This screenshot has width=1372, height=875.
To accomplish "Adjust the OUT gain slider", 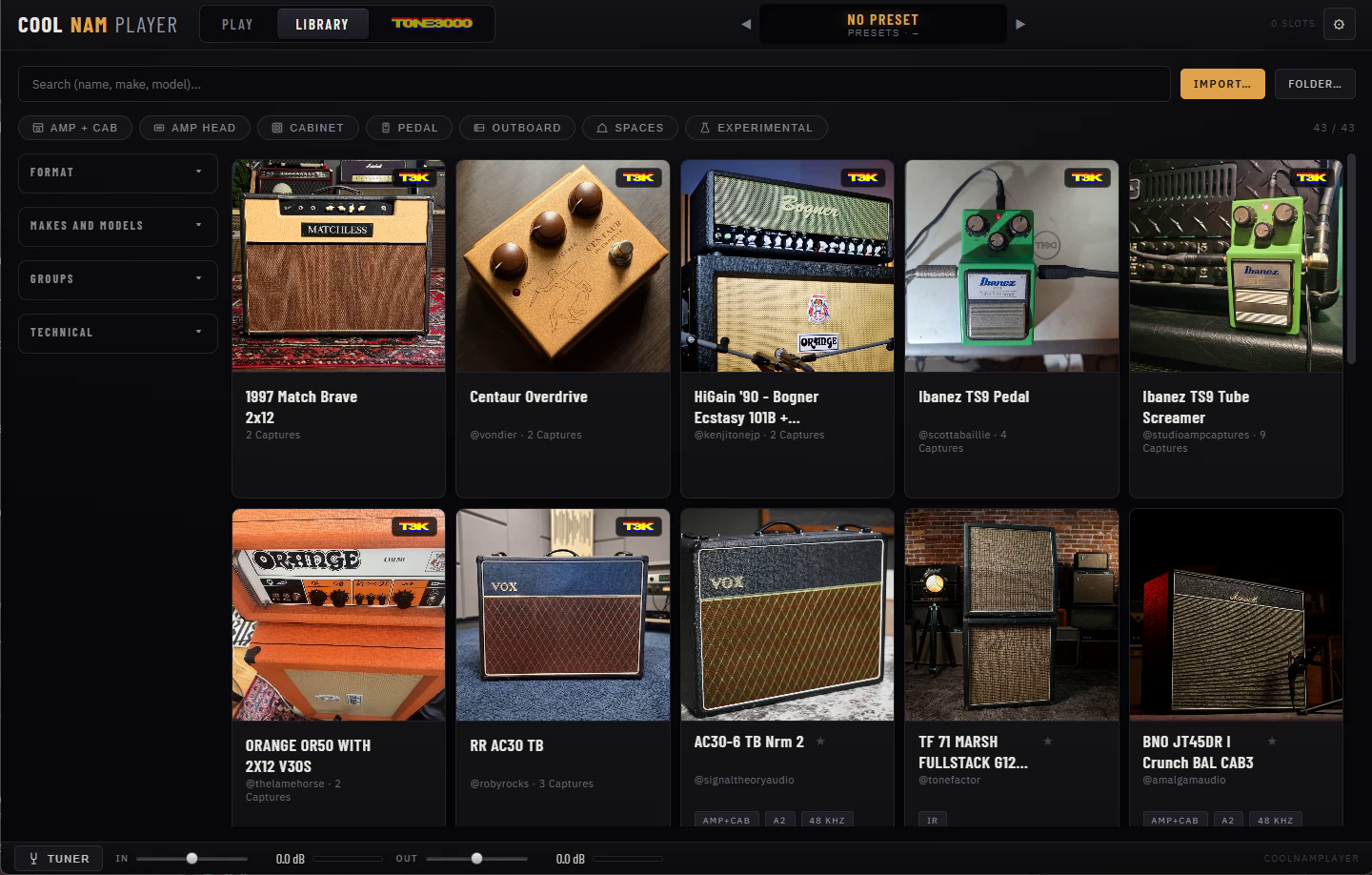I will [476, 858].
